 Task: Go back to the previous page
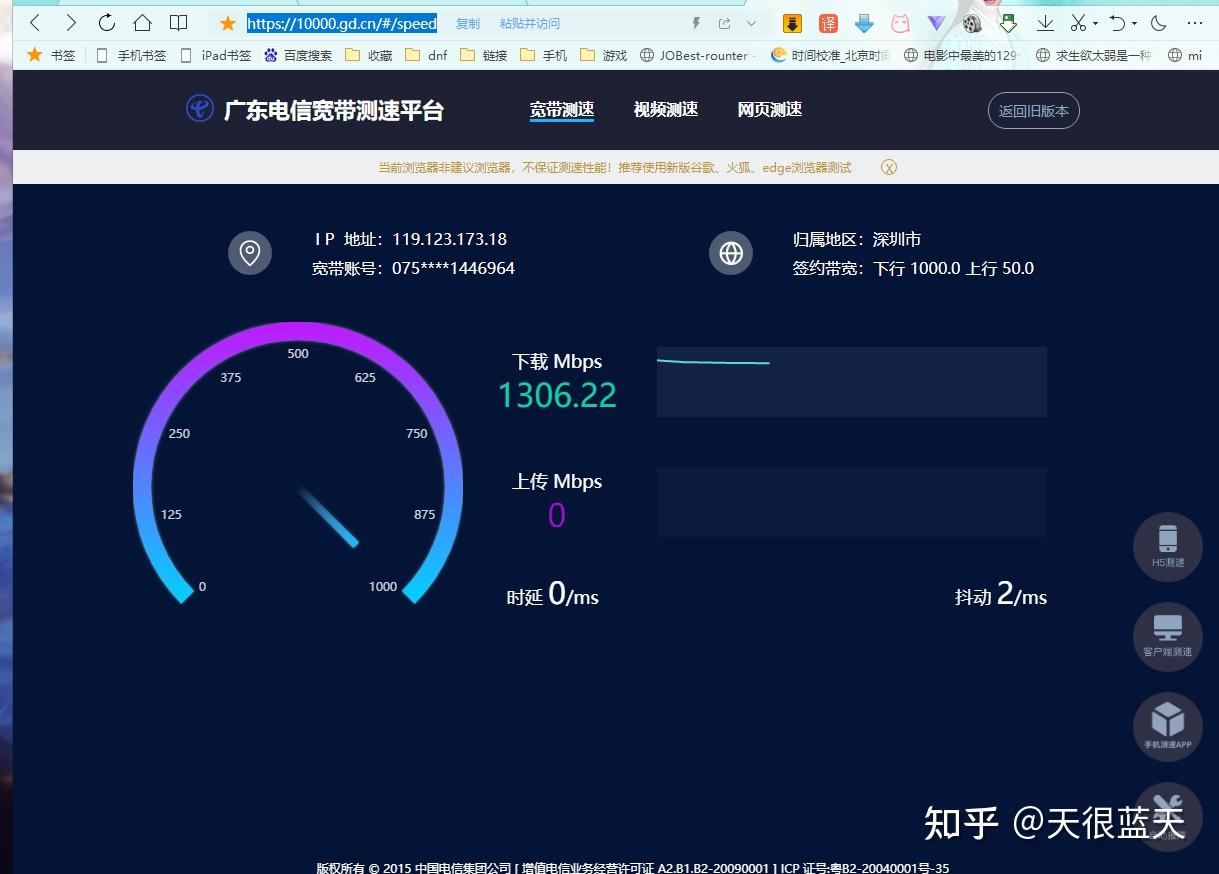click(35, 23)
